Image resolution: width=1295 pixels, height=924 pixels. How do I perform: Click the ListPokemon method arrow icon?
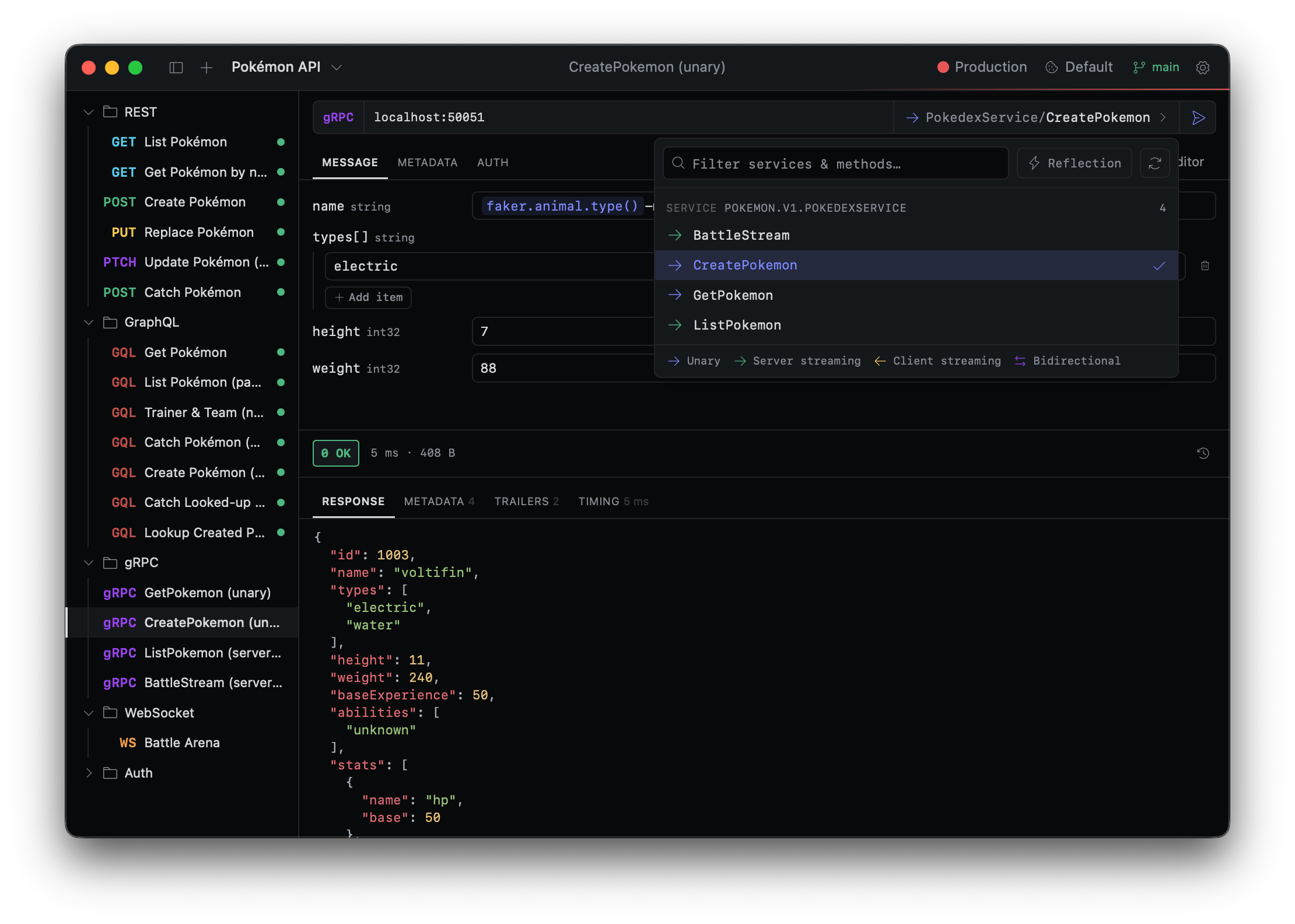tap(675, 325)
